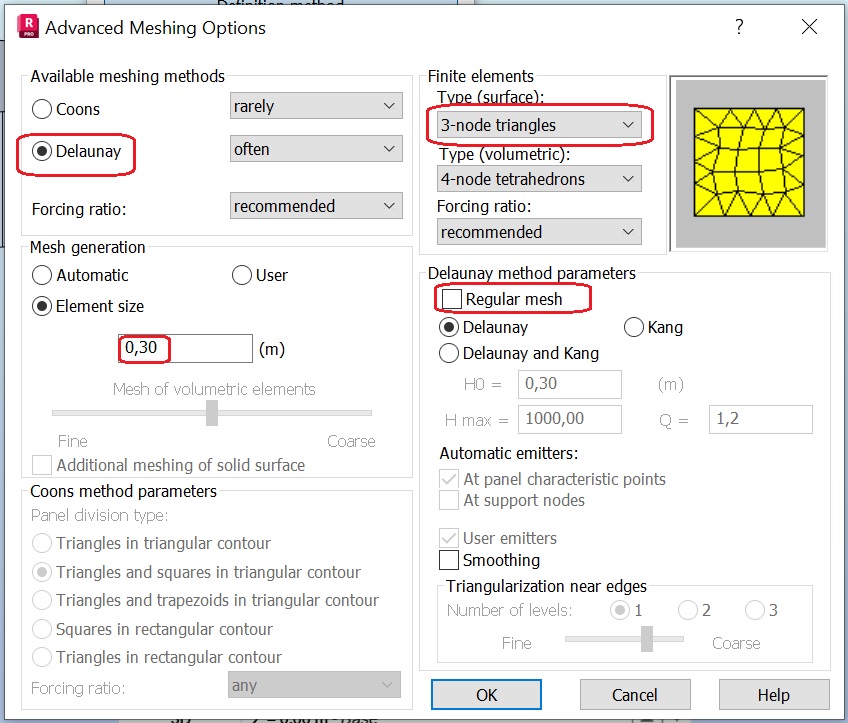Viewport: 848px width, 723px height.
Task: Select 3 for Number of levels
Action: click(754, 611)
